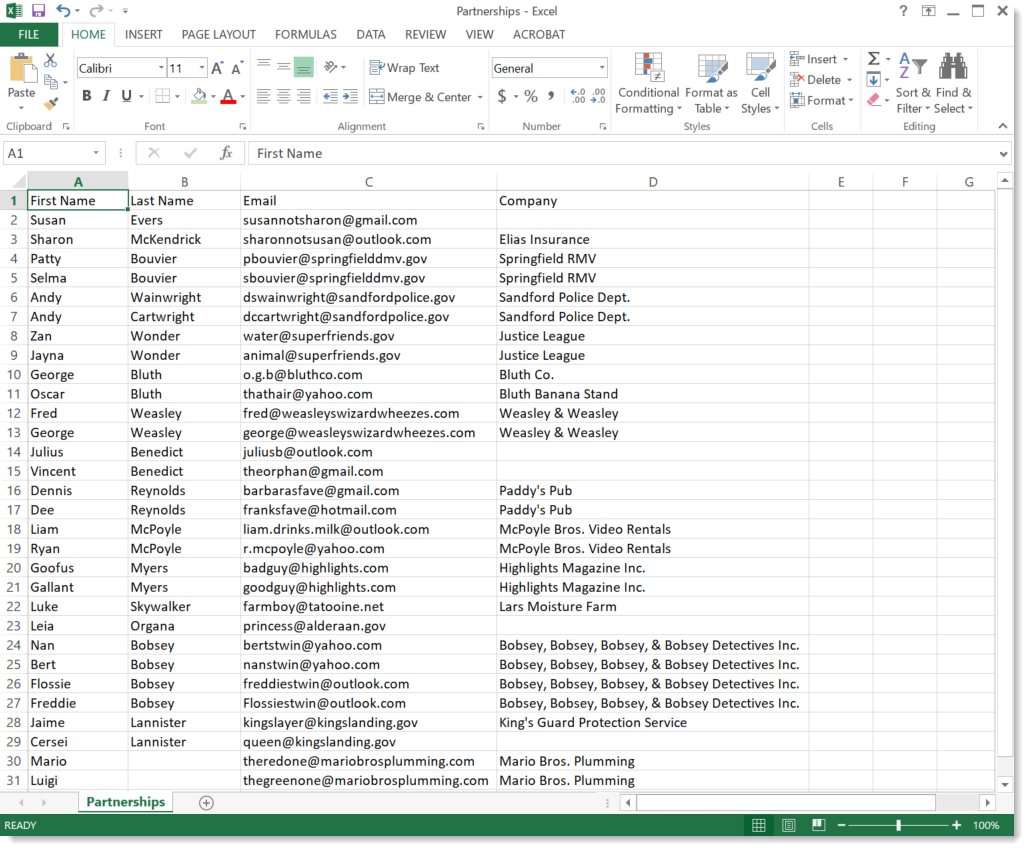Toggle Wrap Text

(x=404, y=68)
